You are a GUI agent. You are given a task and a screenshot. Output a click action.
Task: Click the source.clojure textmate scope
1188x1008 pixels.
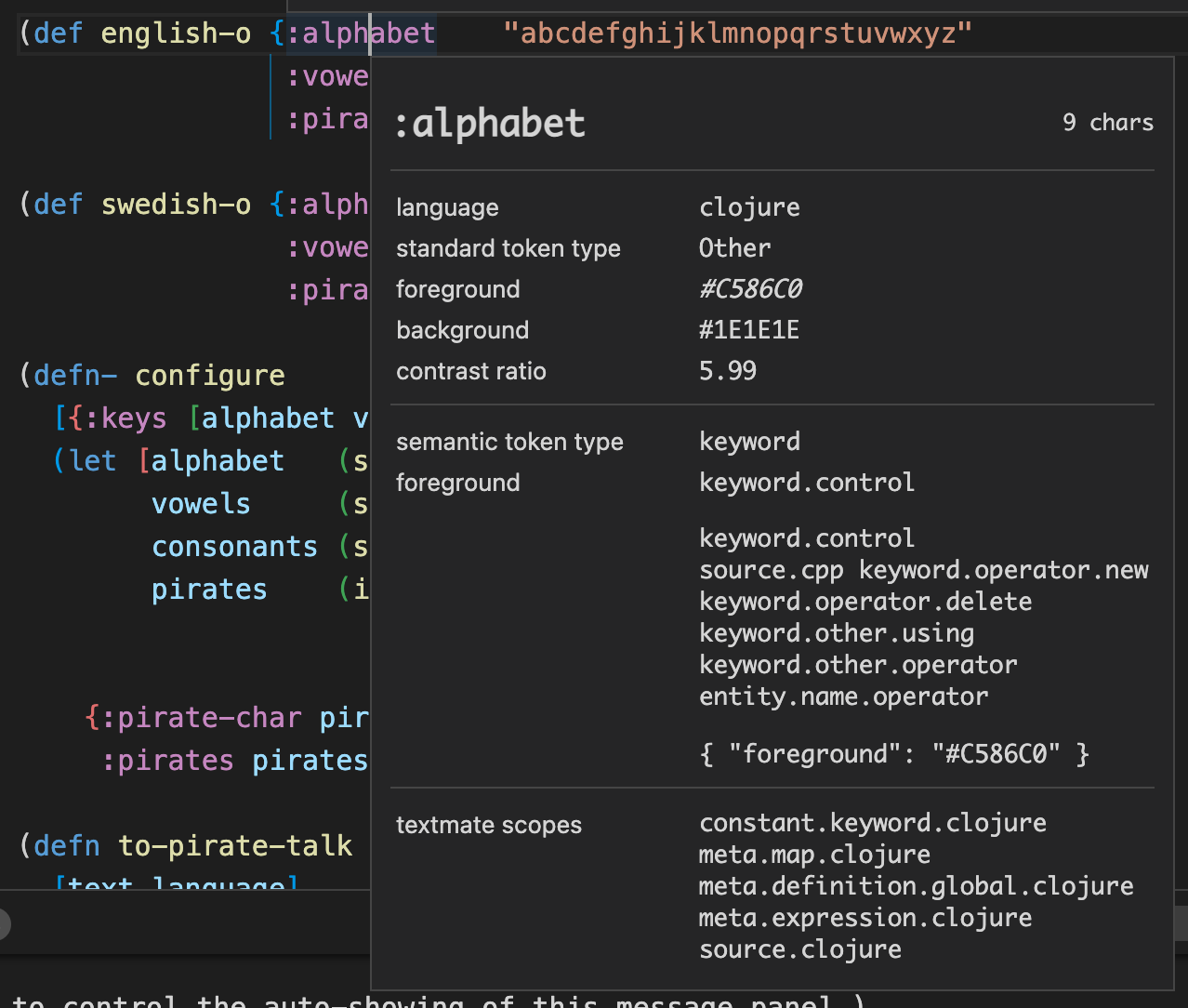(x=800, y=949)
